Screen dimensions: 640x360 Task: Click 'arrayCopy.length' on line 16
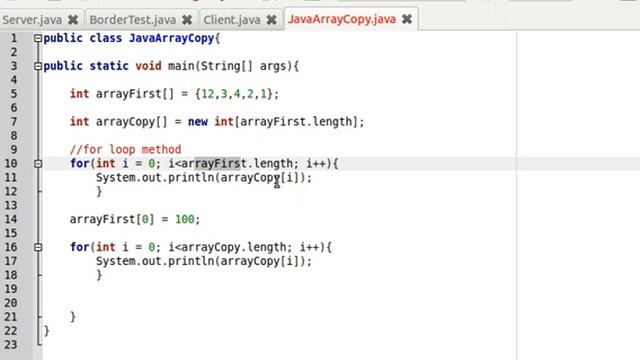click(x=234, y=247)
